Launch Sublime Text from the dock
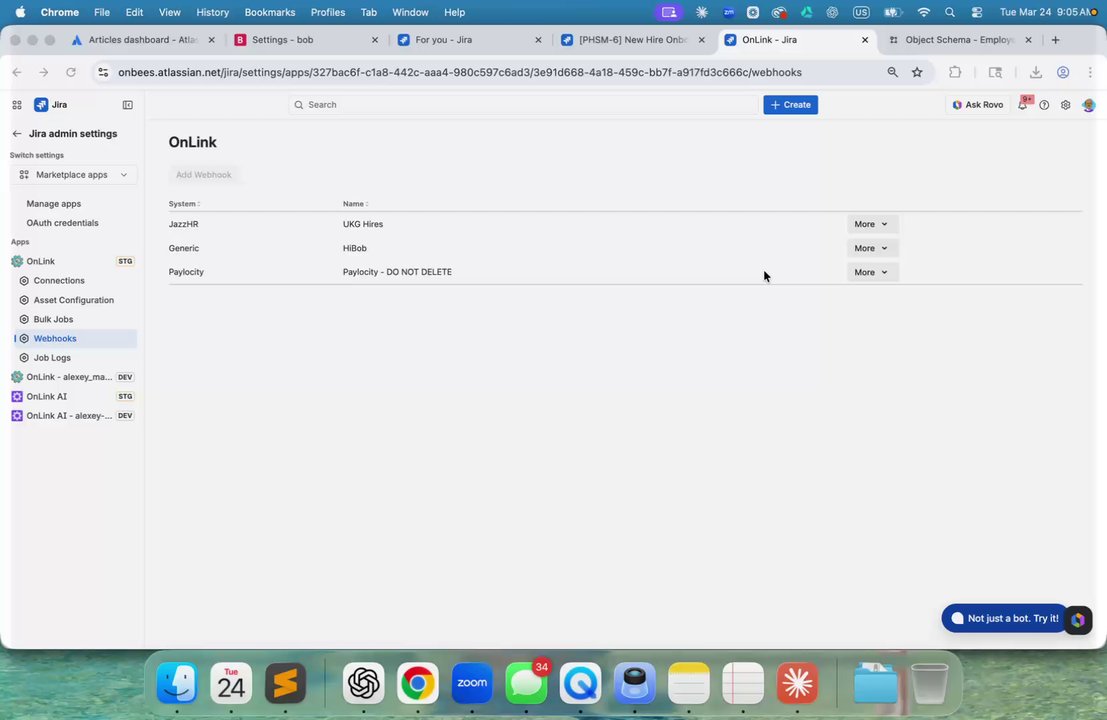 [x=285, y=683]
